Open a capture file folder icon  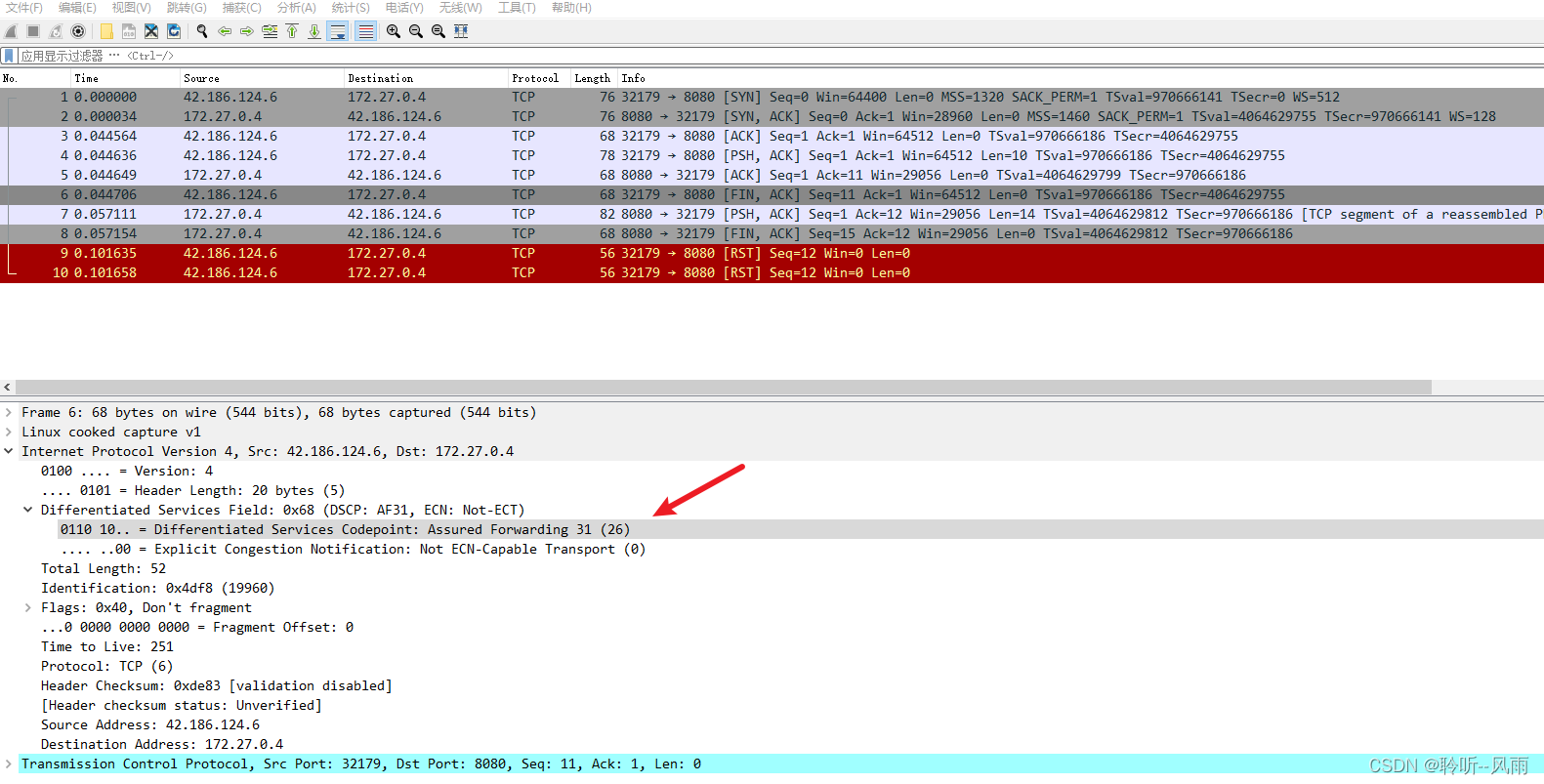(x=106, y=31)
